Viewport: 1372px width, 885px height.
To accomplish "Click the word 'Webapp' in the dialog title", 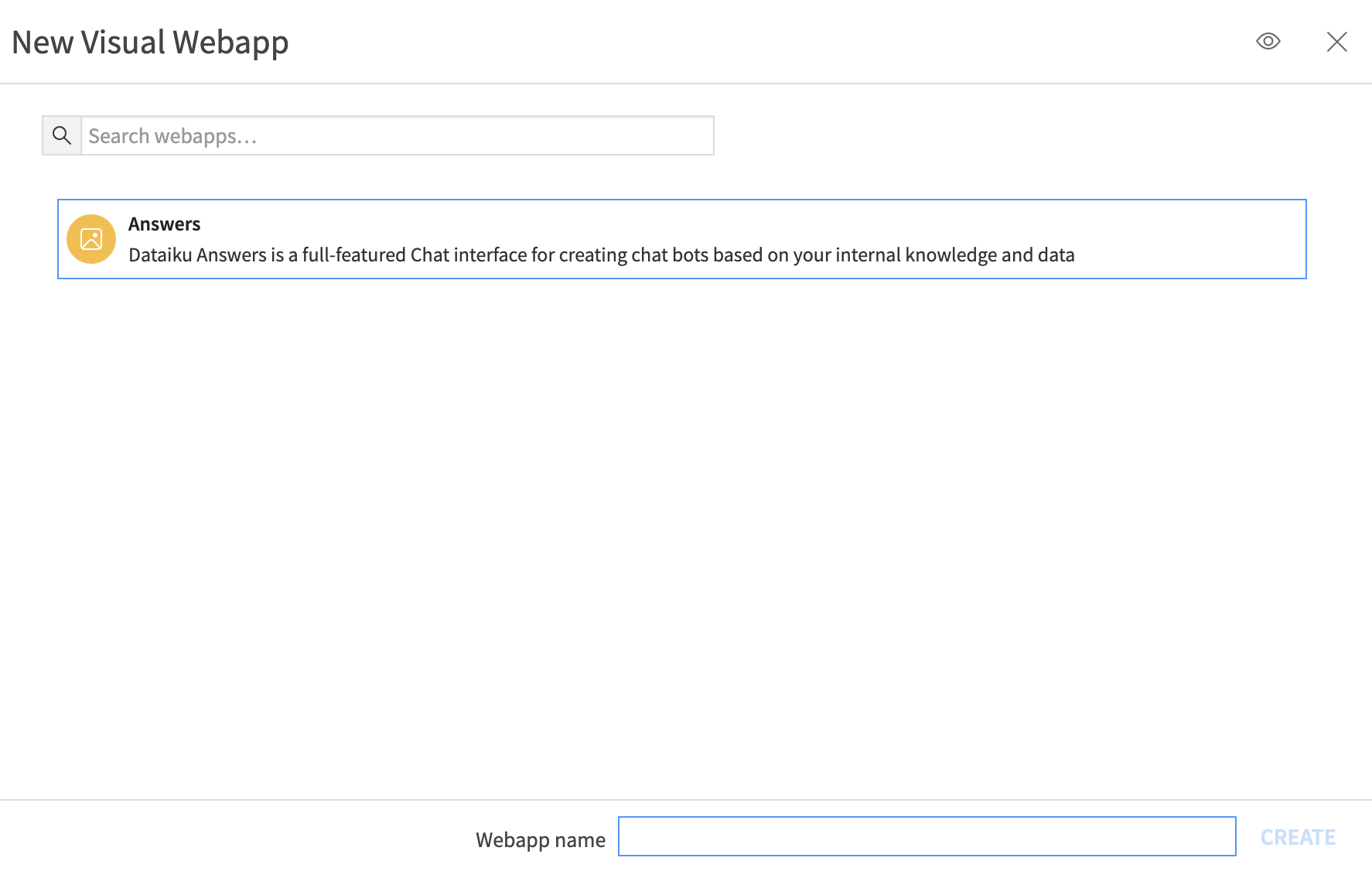I will click(x=230, y=43).
